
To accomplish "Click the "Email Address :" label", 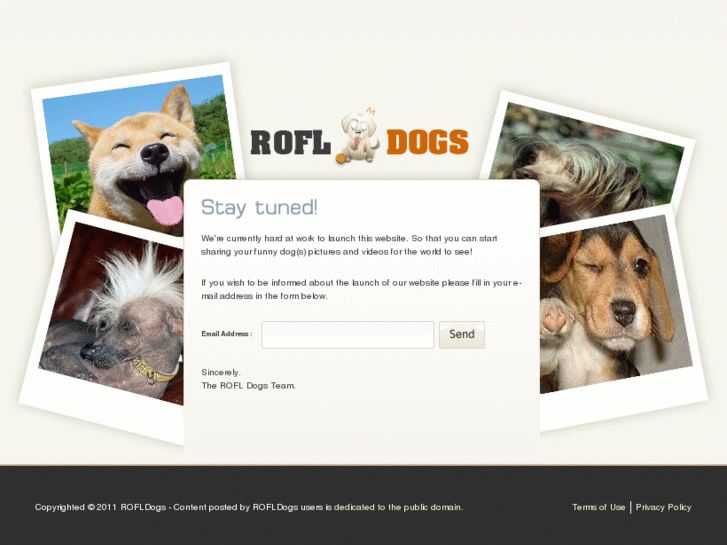I will (227, 333).
